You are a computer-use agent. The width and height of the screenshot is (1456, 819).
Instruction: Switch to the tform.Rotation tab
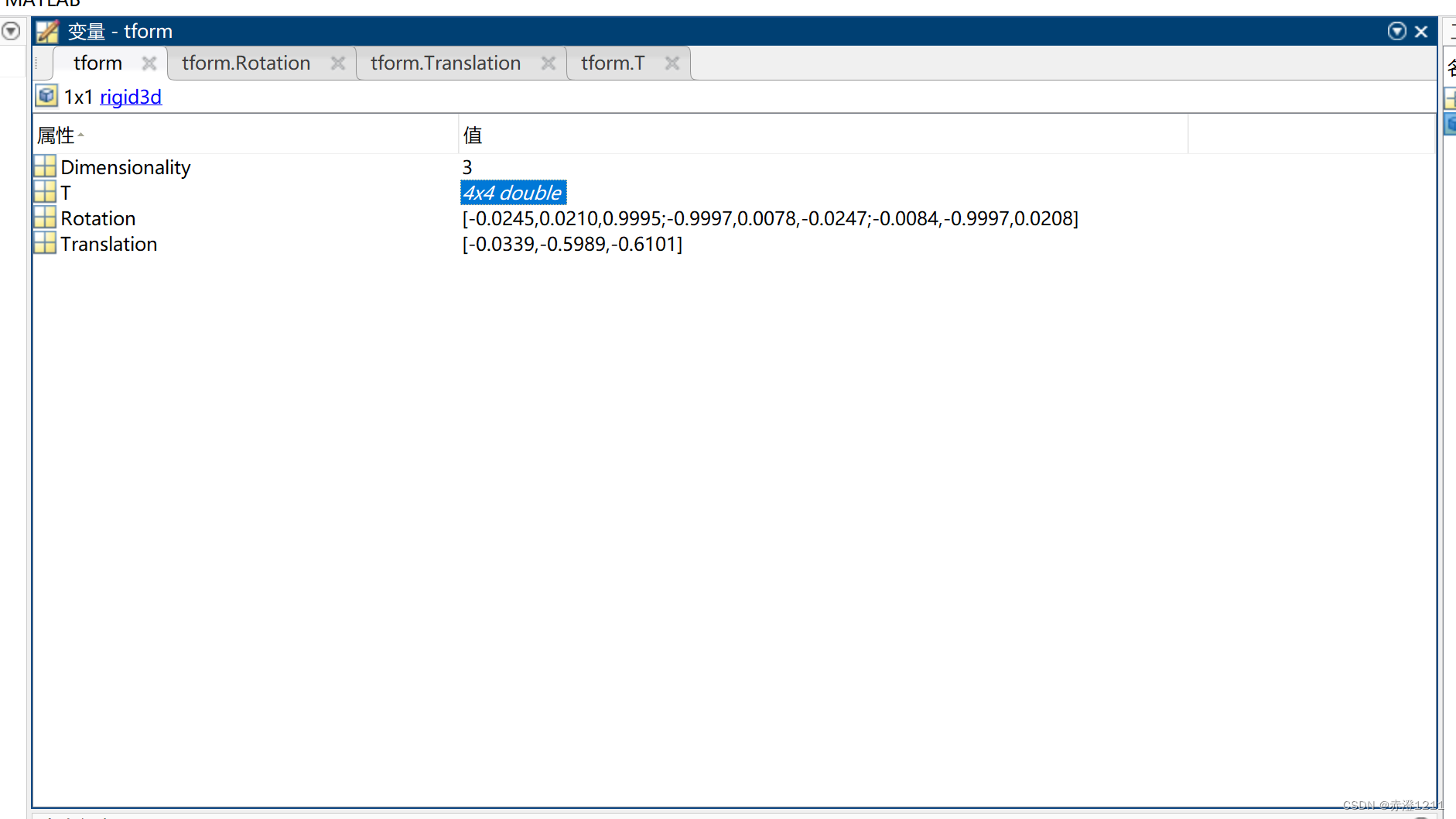[x=245, y=63]
